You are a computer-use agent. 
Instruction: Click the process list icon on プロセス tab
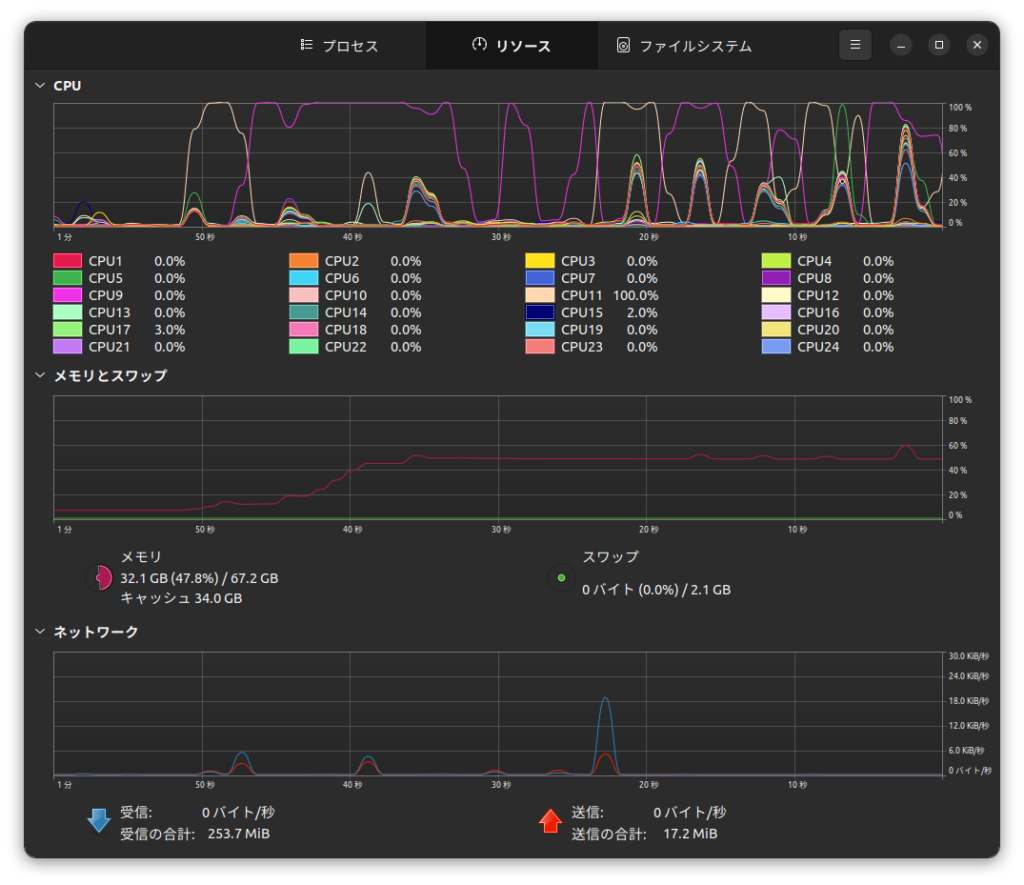305,44
